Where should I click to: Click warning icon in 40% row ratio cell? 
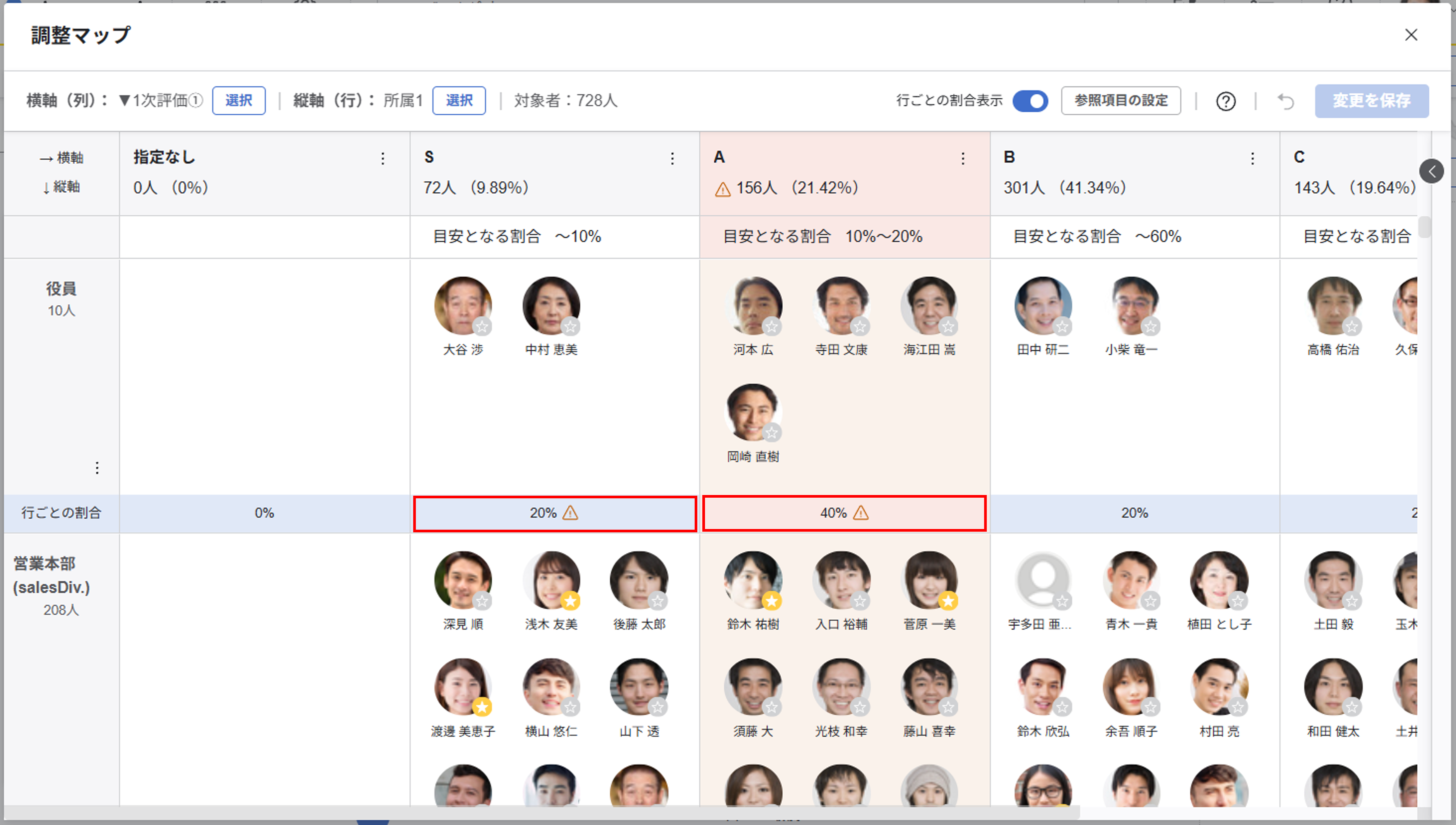click(861, 513)
